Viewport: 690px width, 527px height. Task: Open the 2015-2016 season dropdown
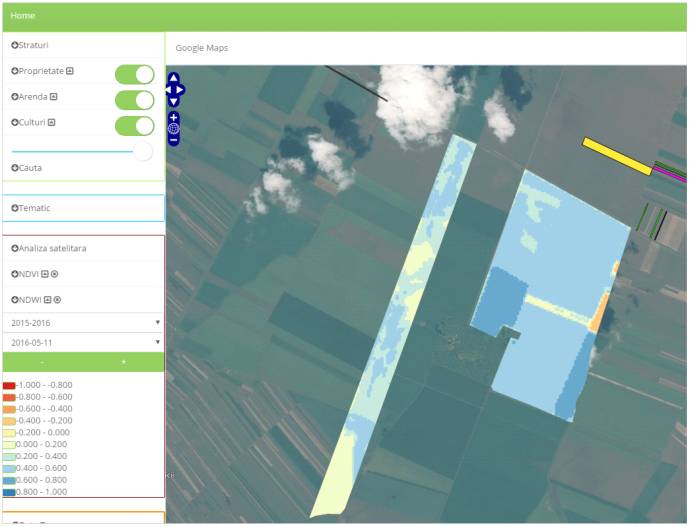(84, 323)
